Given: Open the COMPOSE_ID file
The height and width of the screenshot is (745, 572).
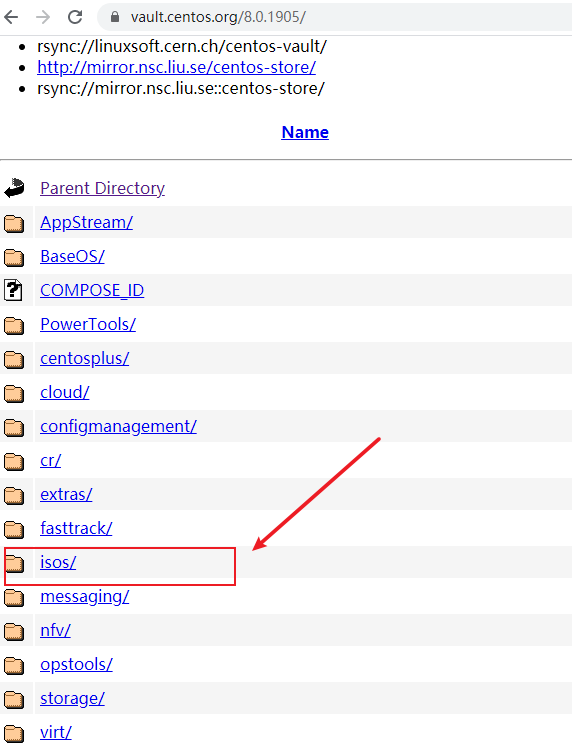Looking at the screenshot, I should (92, 290).
